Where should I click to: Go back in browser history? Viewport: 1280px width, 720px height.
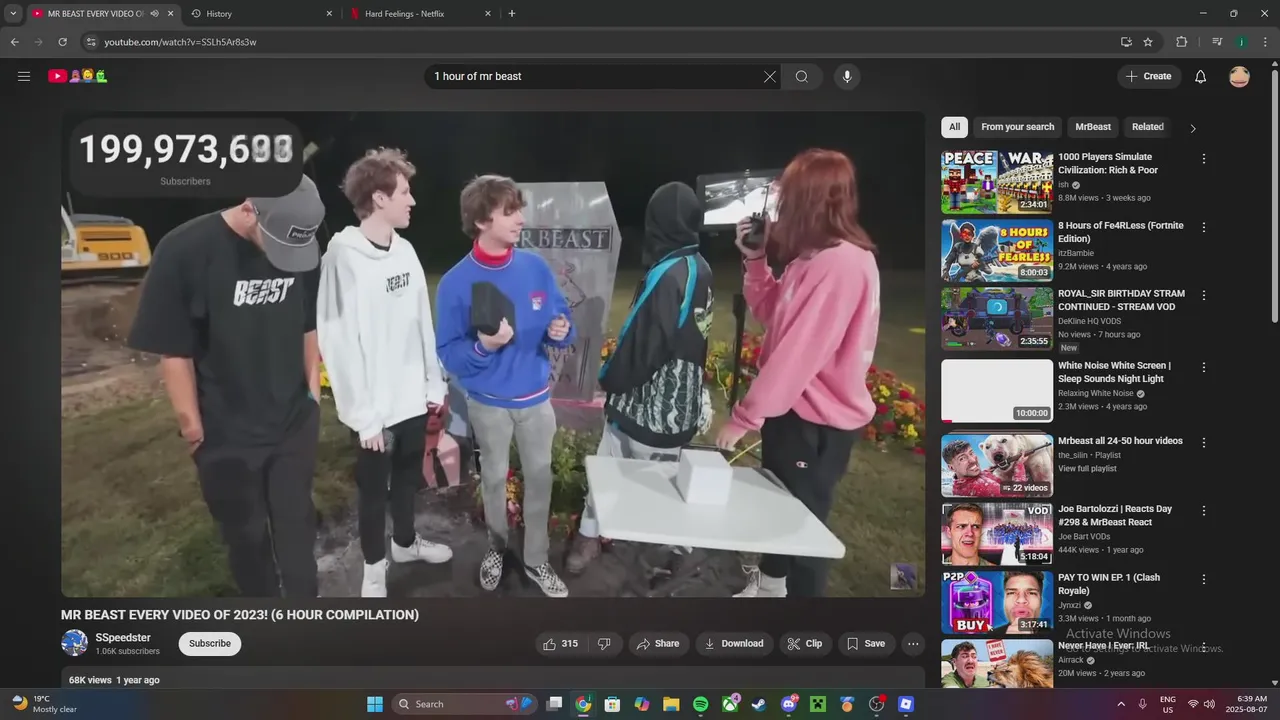(x=14, y=42)
